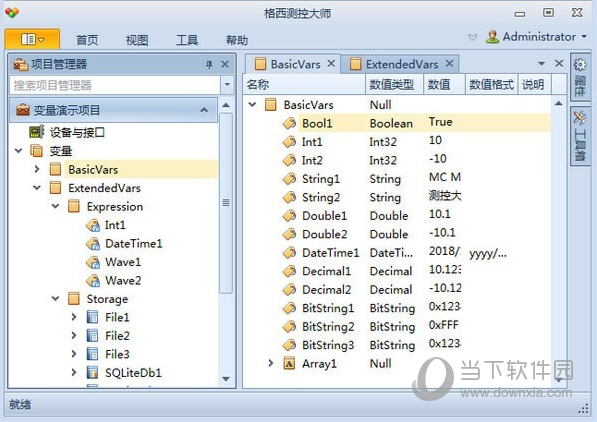Image resolution: width=597 pixels, height=422 pixels.
Task: Open the 首页 ribbon tab
Action: [x=87, y=40]
